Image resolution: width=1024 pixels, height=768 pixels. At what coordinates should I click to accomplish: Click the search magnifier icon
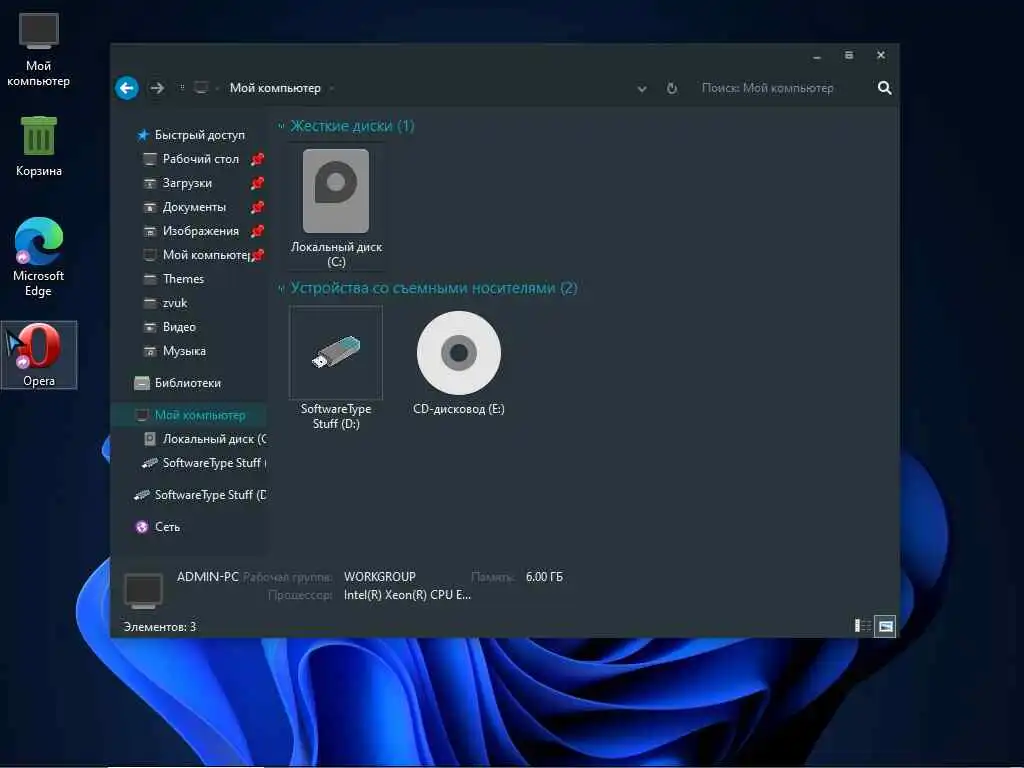click(884, 88)
